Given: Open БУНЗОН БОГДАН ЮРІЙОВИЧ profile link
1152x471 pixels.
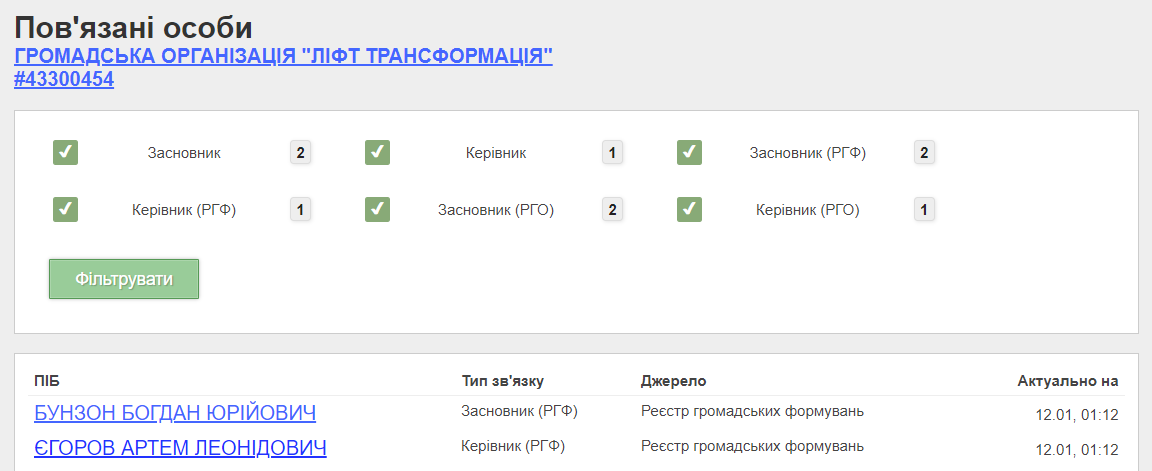Looking at the screenshot, I should 175,413.
